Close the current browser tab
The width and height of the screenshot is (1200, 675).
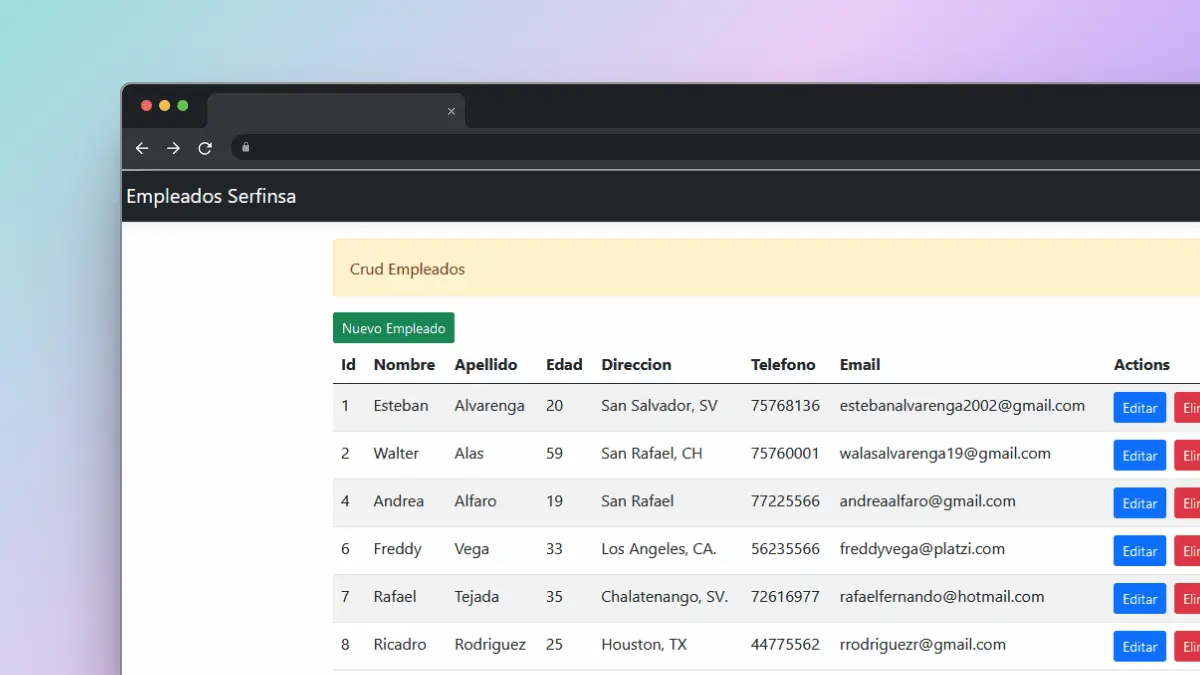click(451, 111)
